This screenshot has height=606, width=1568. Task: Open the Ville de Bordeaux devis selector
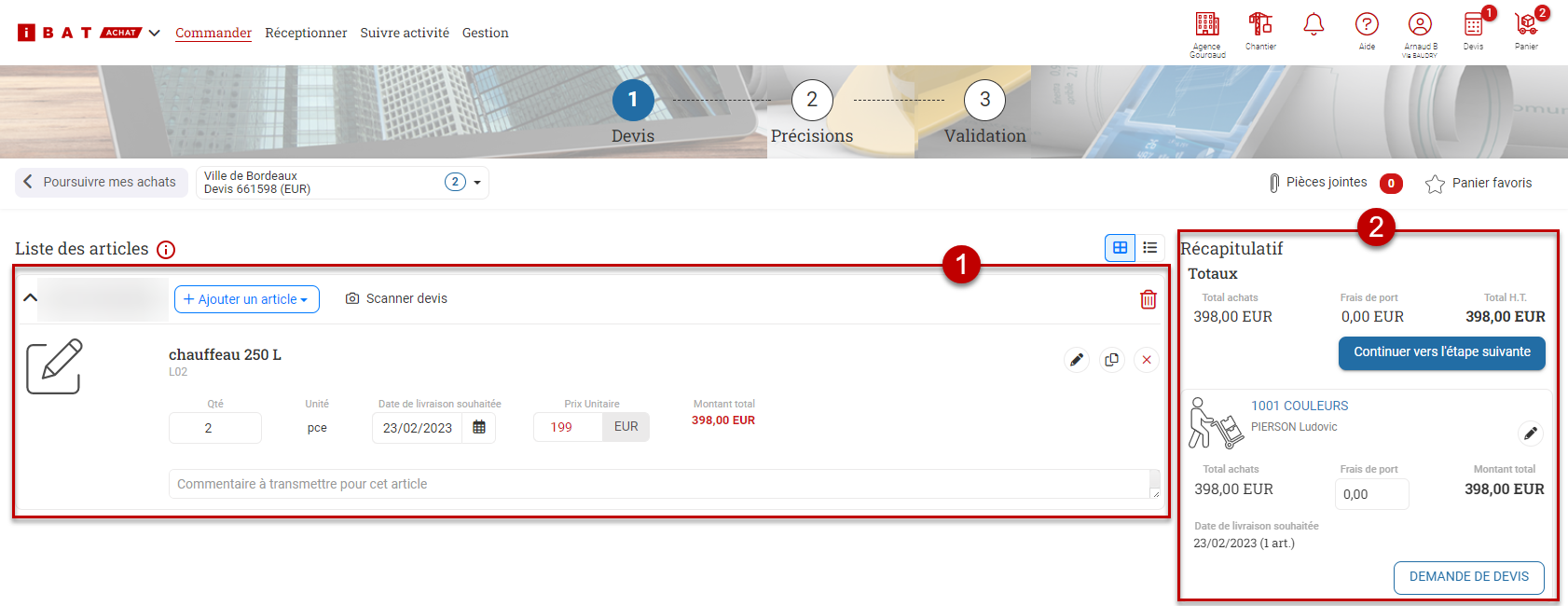[x=342, y=183]
